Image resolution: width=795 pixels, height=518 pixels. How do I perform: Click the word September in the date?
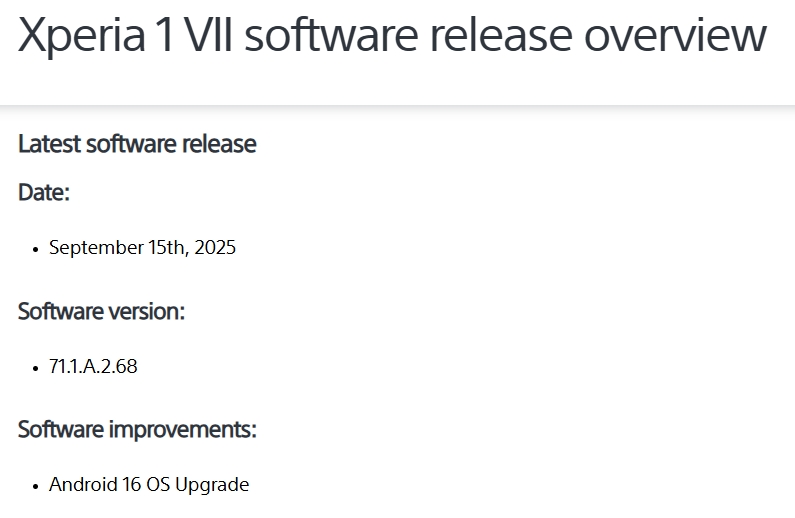[96, 248]
